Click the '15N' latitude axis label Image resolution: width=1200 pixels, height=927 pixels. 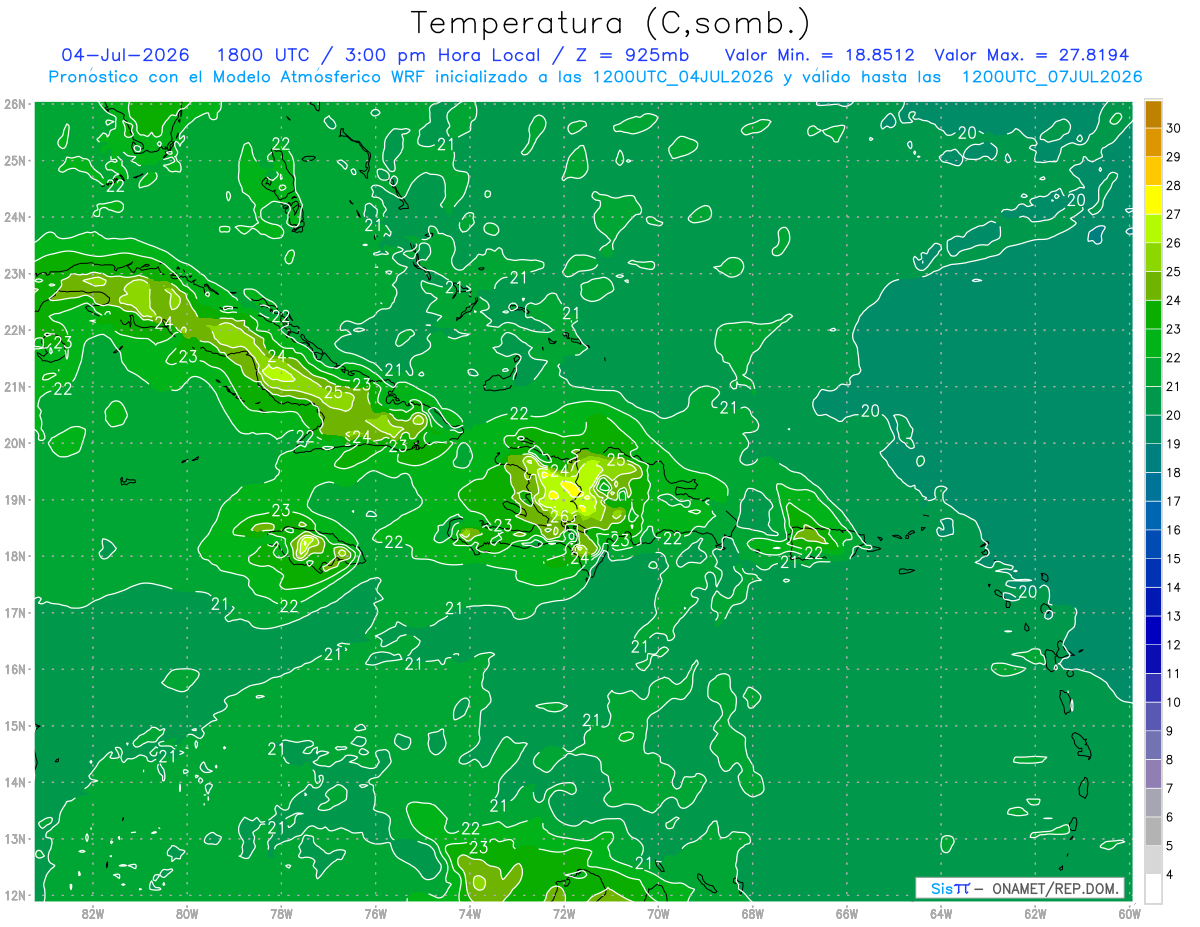(14, 725)
